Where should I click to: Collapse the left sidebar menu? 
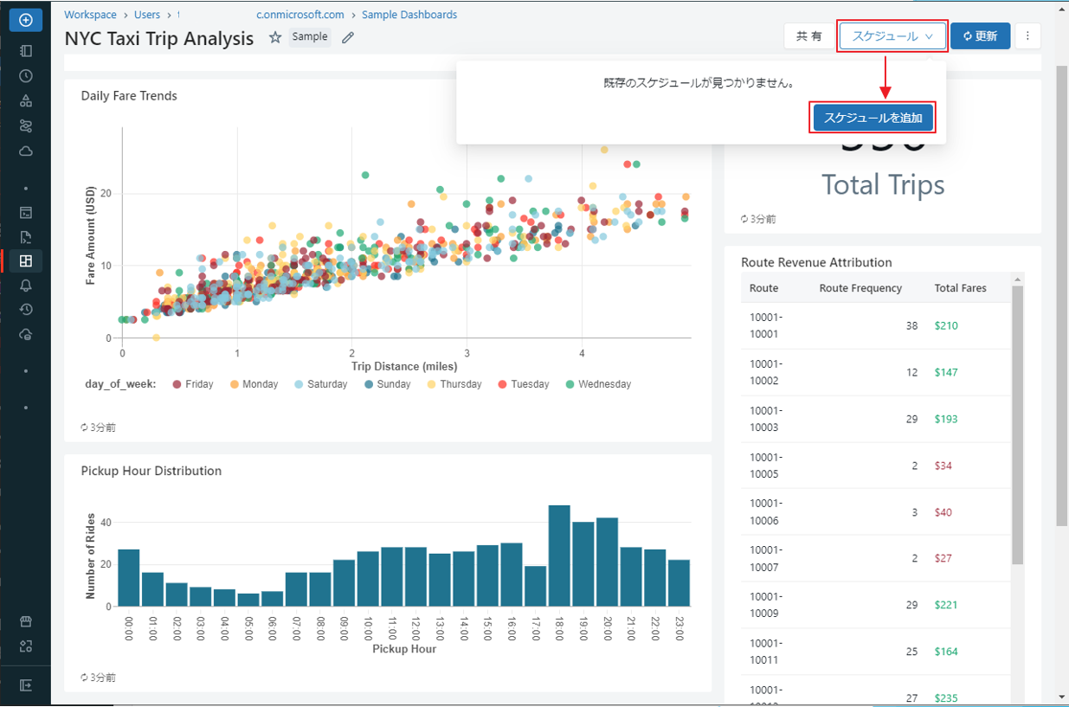point(26,685)
